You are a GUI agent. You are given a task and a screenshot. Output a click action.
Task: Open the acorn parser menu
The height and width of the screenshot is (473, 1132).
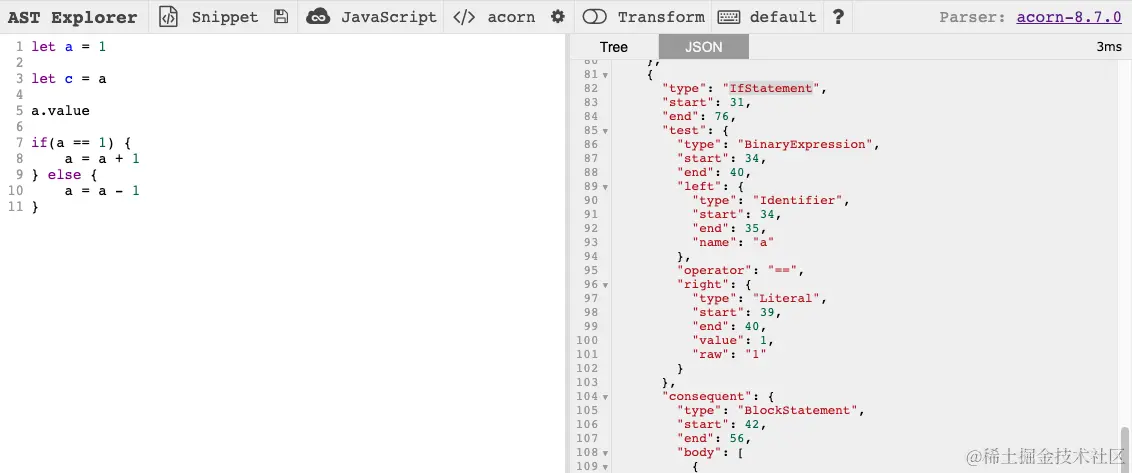click(x=511, y=17)
